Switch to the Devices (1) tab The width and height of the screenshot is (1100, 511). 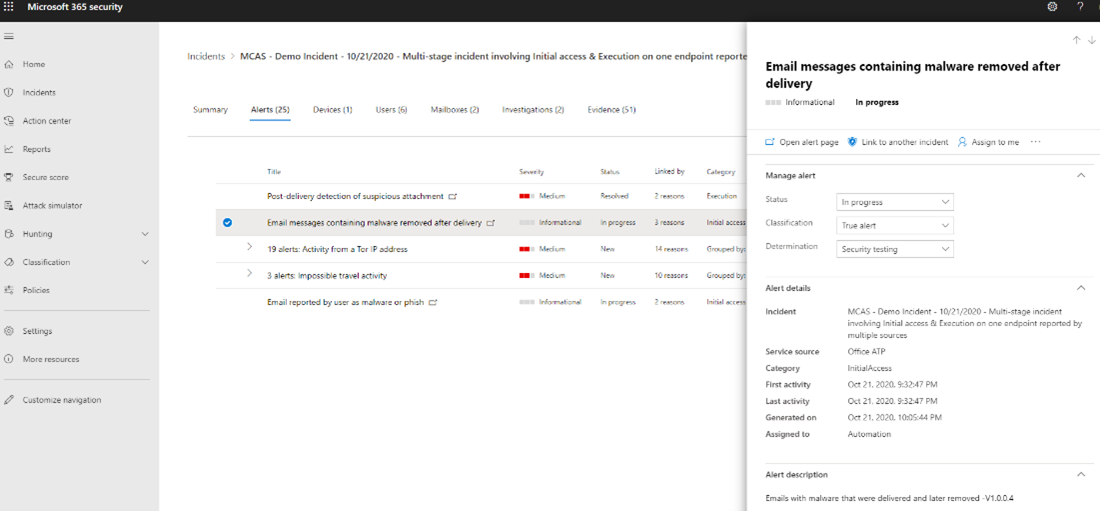click(x=333, y=110)
